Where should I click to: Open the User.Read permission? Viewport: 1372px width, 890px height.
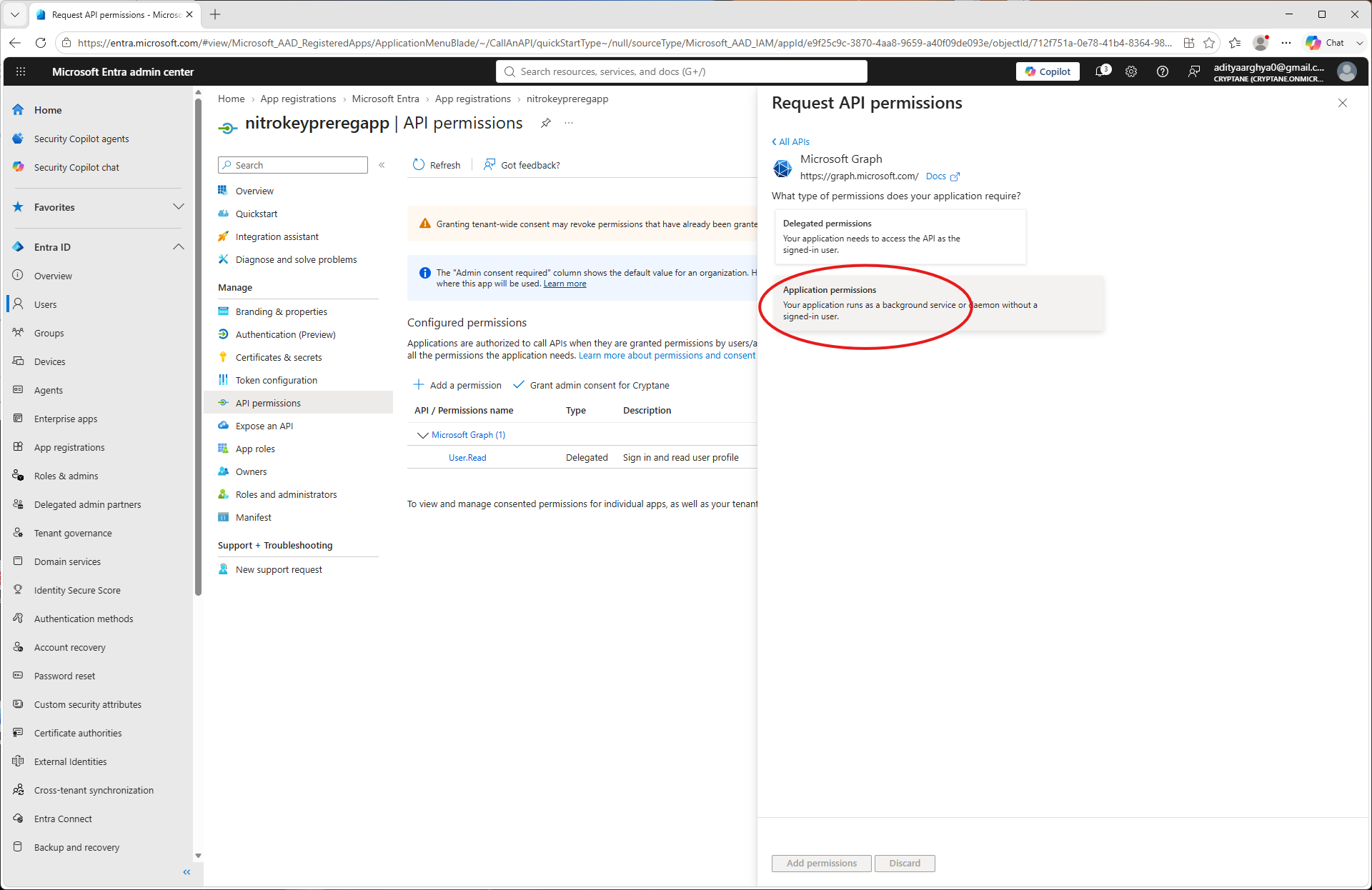click(467, 458)
